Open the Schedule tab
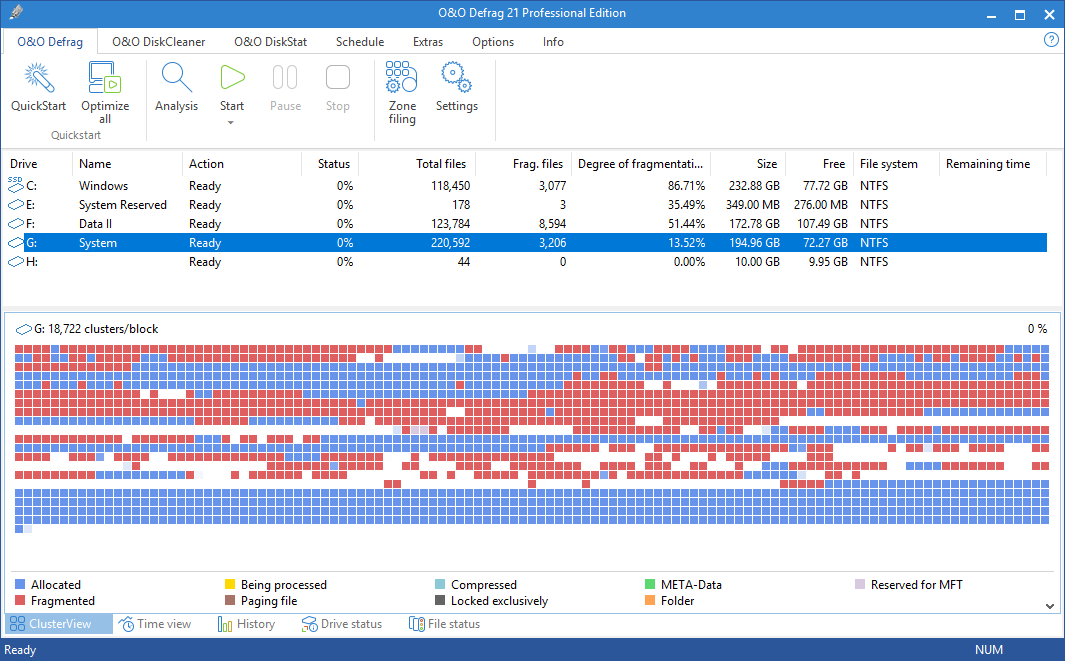The image size is (1065, 661). pos(360,41)
